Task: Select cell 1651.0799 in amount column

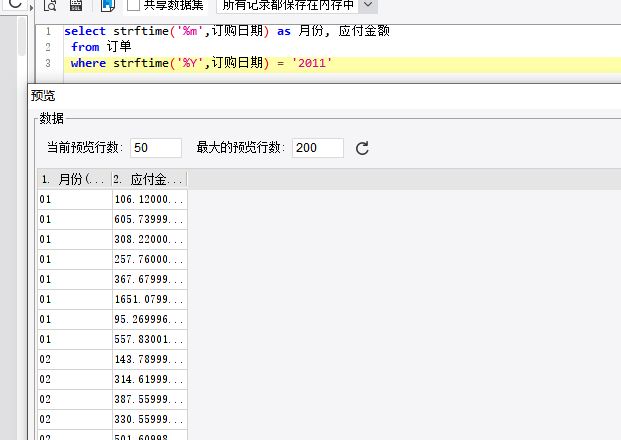Action: pos(150,299)
